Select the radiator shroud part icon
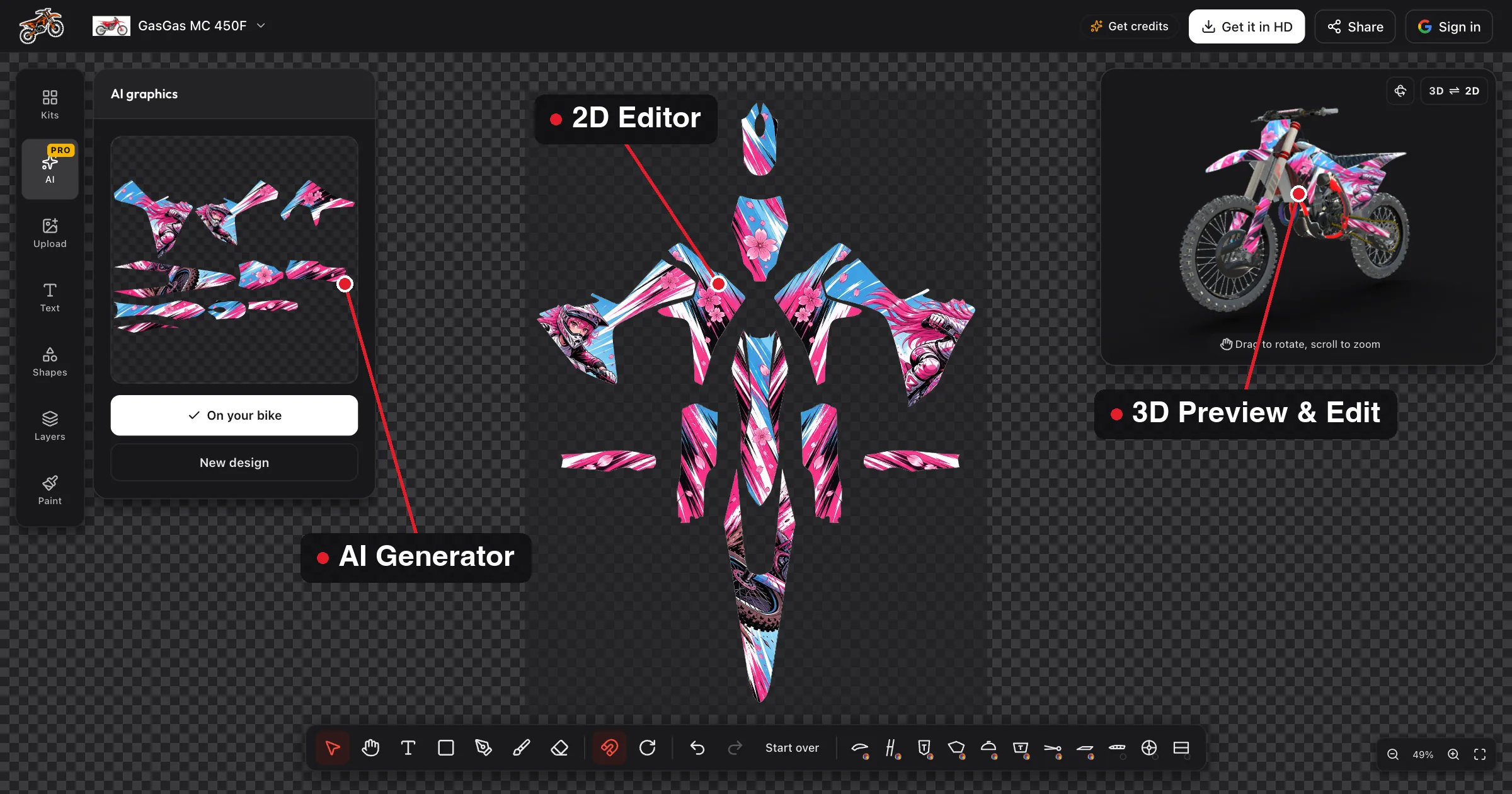 coord(956,749)
